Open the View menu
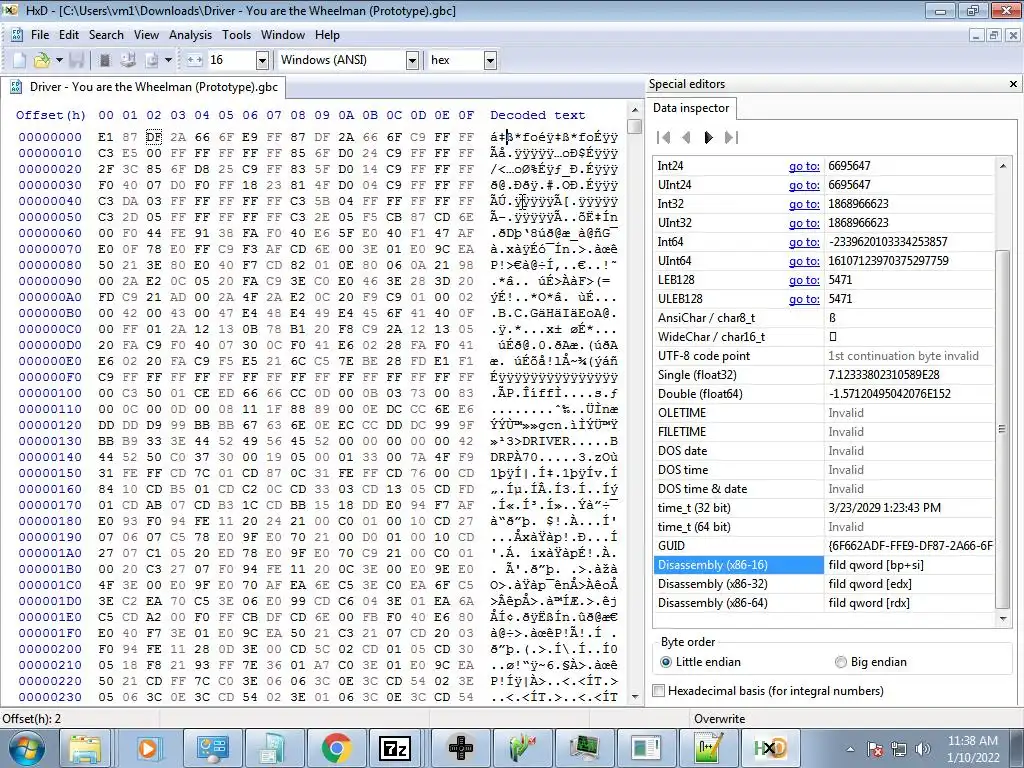 click(x=146, y=35)
